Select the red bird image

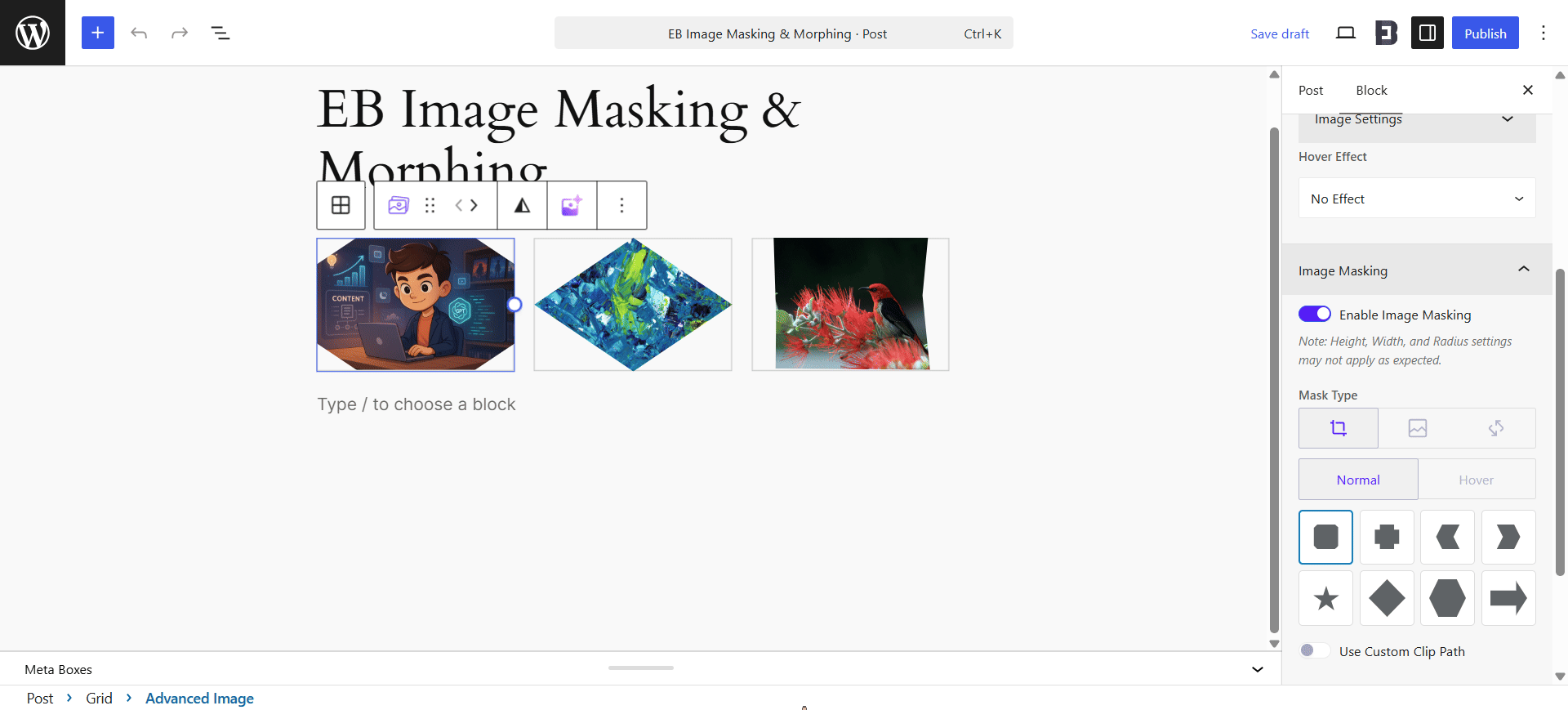(x=850, y=305)
